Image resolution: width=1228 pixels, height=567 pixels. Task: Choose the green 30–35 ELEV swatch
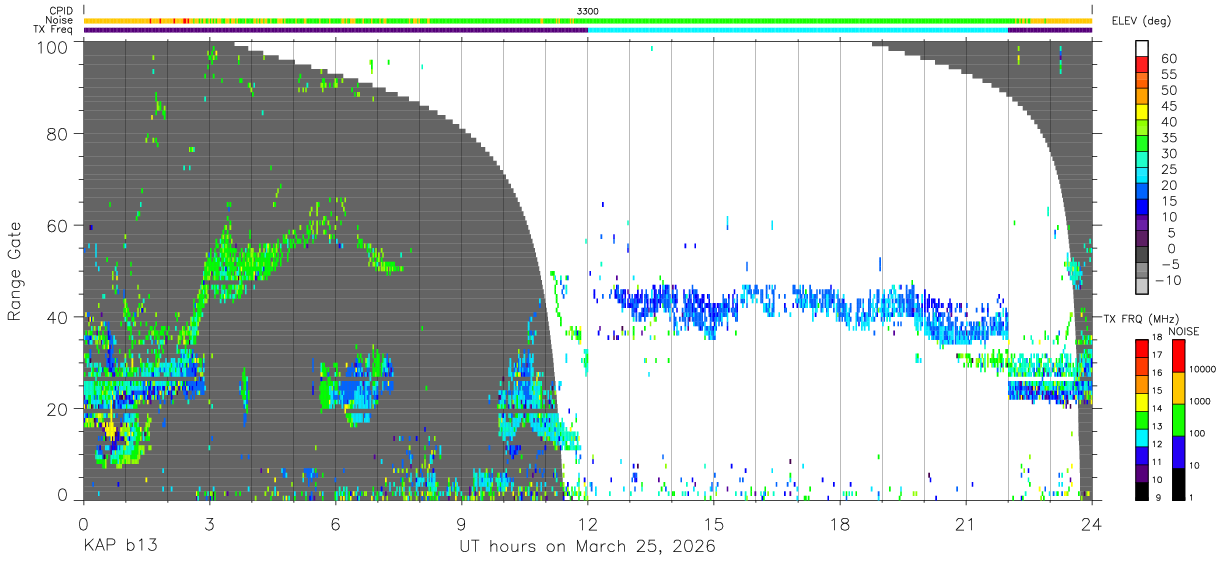pyautogui.click(x=1143, y=143)
